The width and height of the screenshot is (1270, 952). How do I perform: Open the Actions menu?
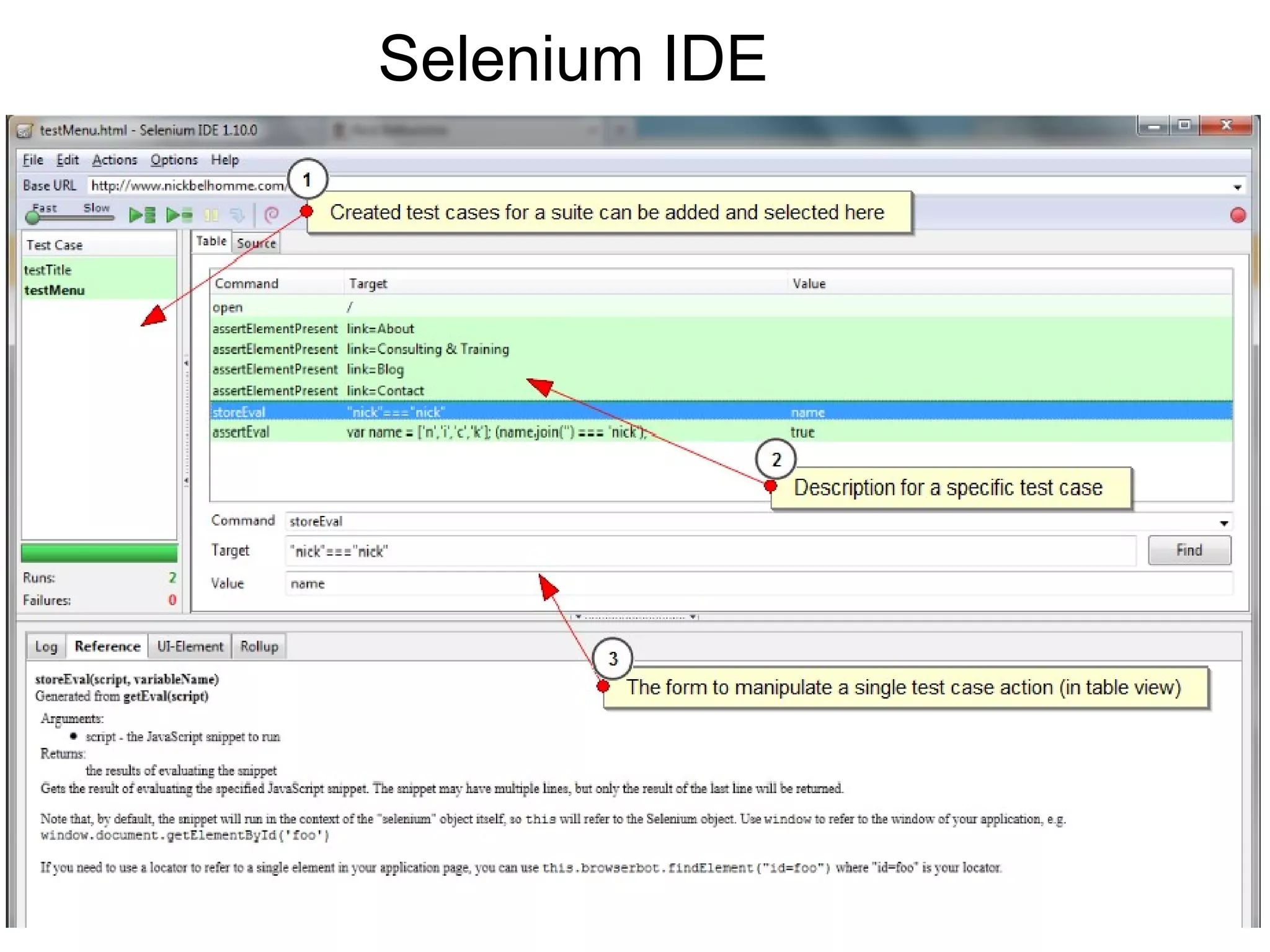[114, 160]
